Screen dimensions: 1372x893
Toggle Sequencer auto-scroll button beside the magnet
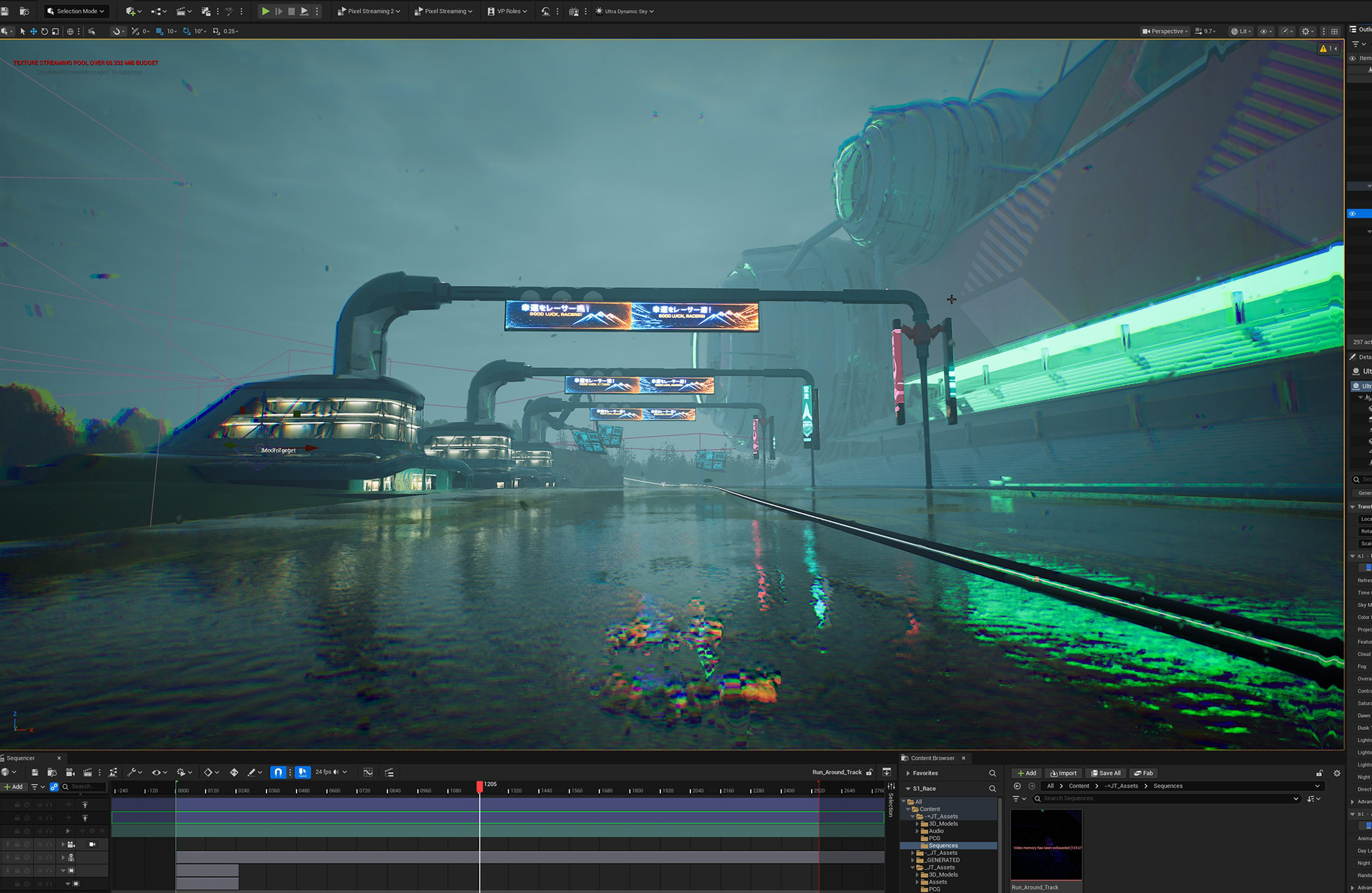coord(302,772)
